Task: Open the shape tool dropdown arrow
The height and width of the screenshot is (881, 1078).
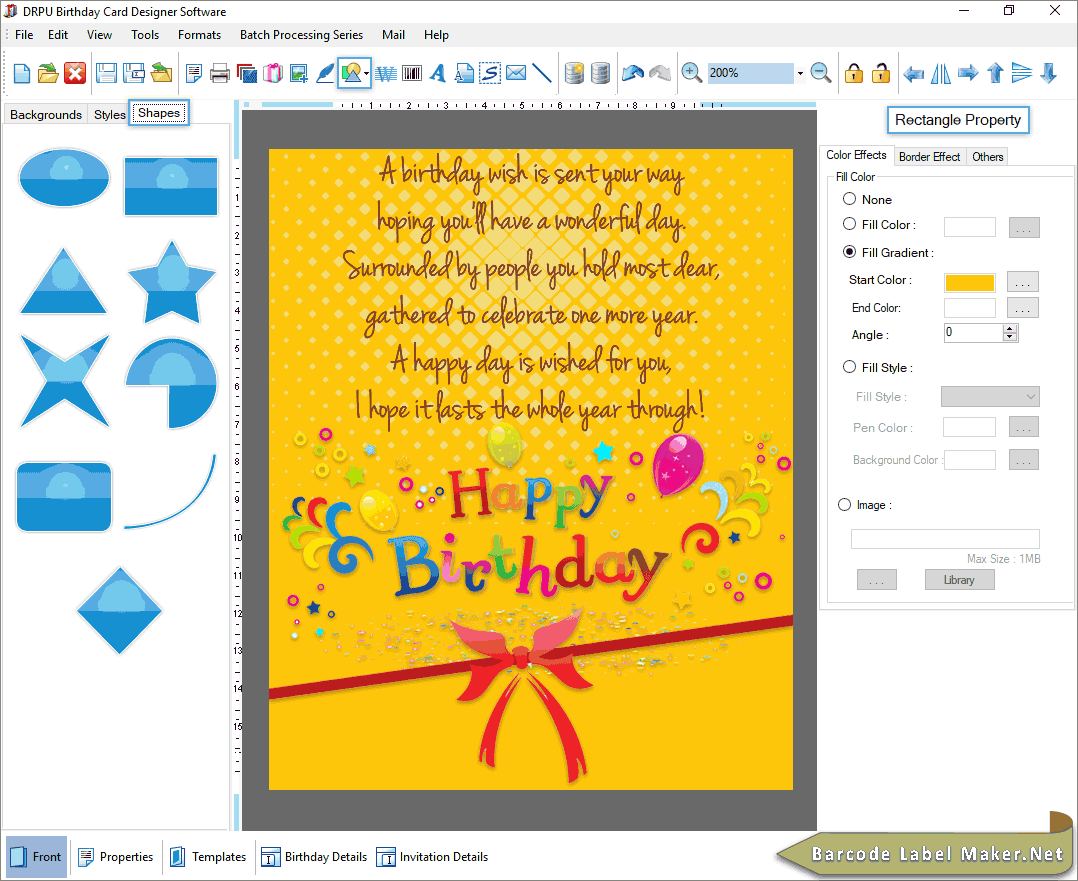Action: tap(367, 74)
